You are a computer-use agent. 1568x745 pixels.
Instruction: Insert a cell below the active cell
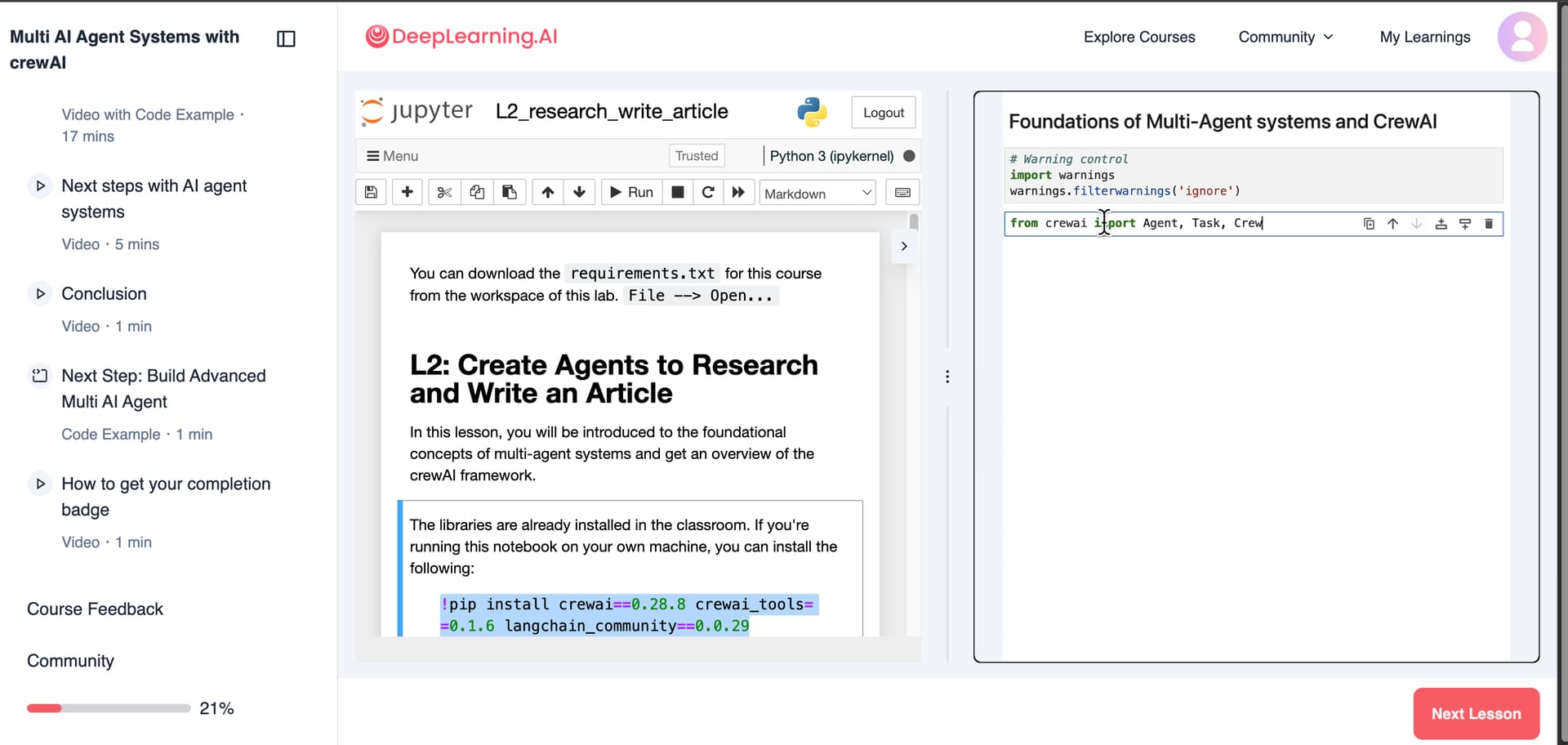[x=1465, y=224]
